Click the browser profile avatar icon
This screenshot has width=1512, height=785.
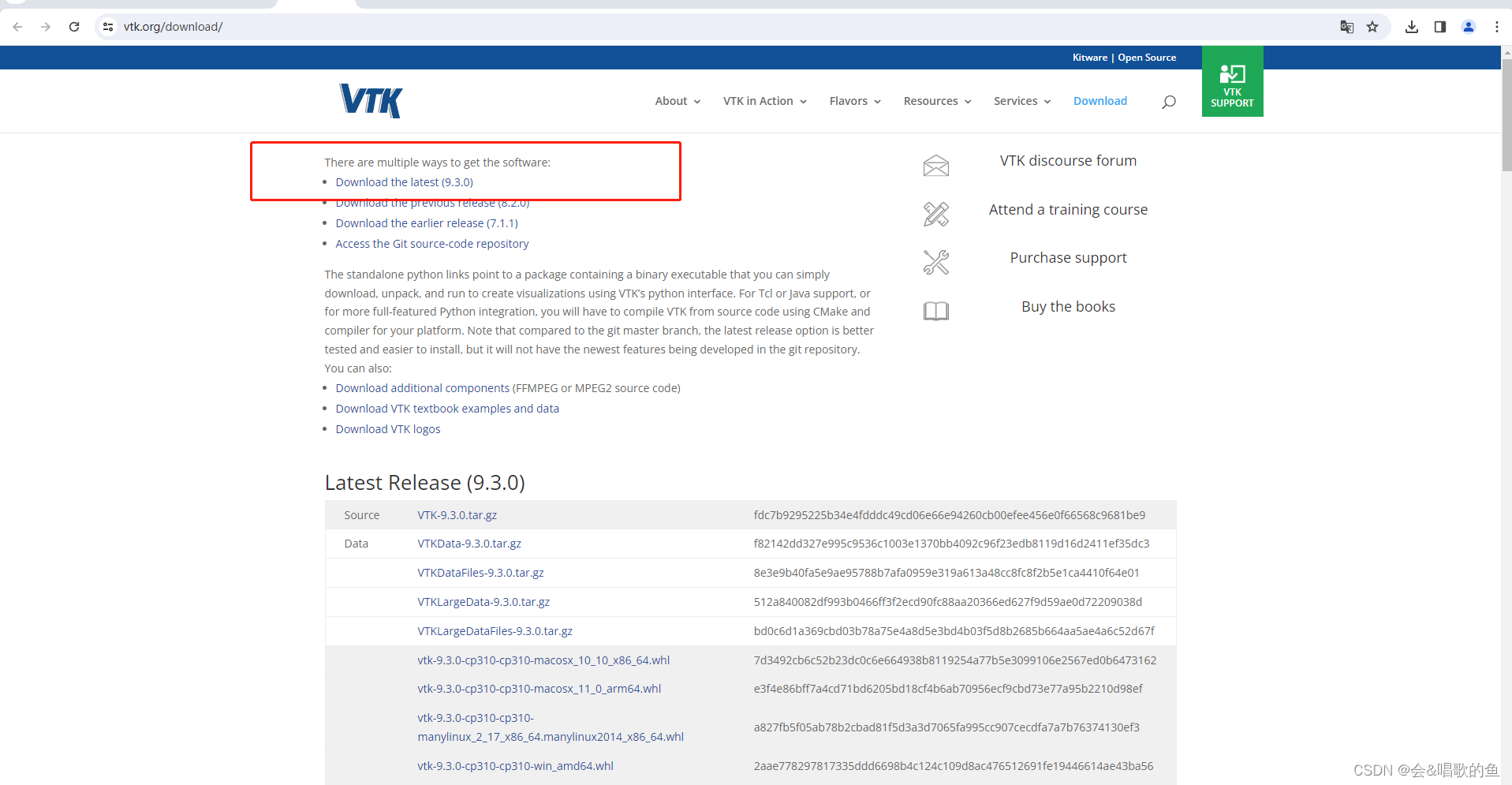coord(1468,26)
